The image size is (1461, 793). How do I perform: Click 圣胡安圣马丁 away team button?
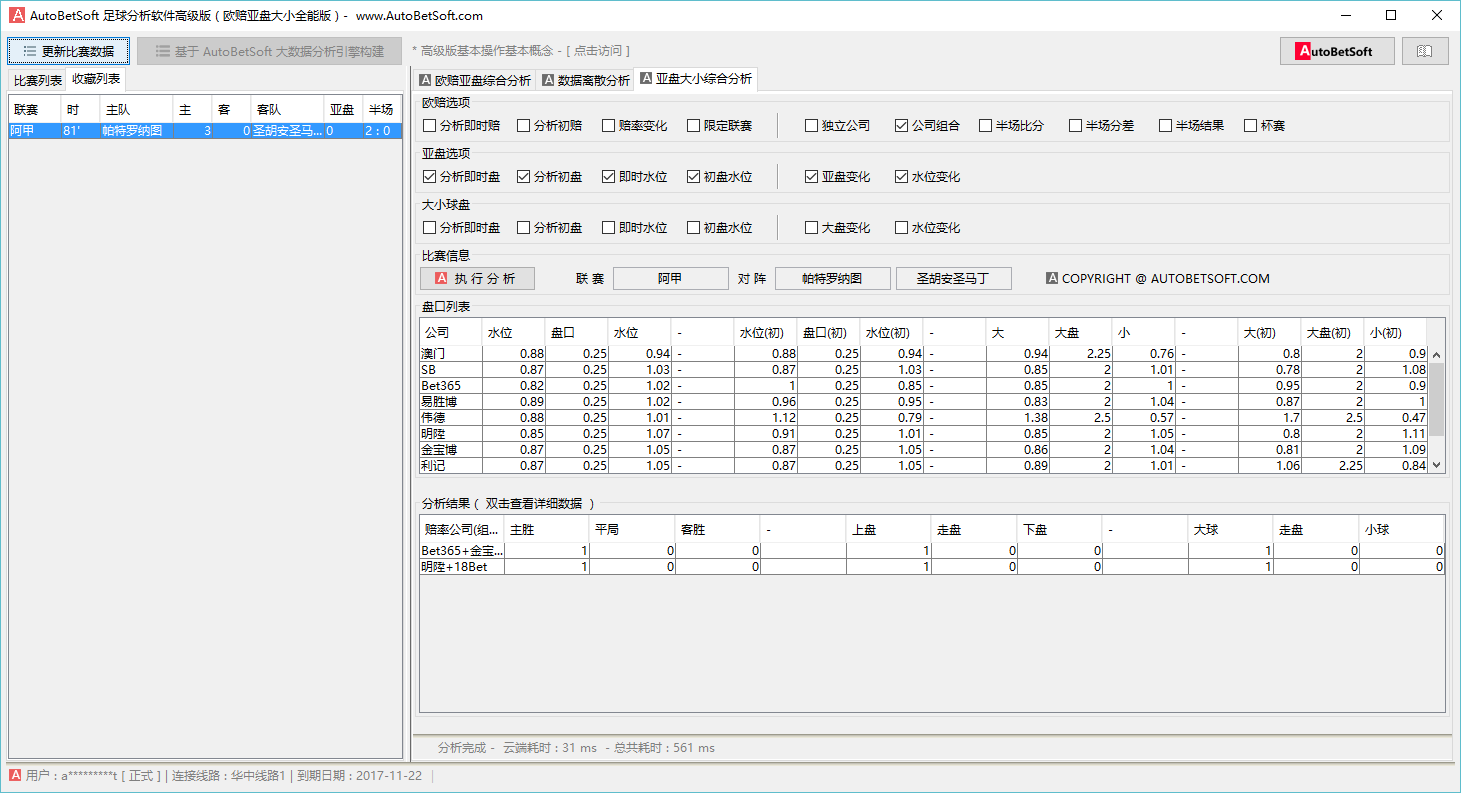click(x=953, y=279)
